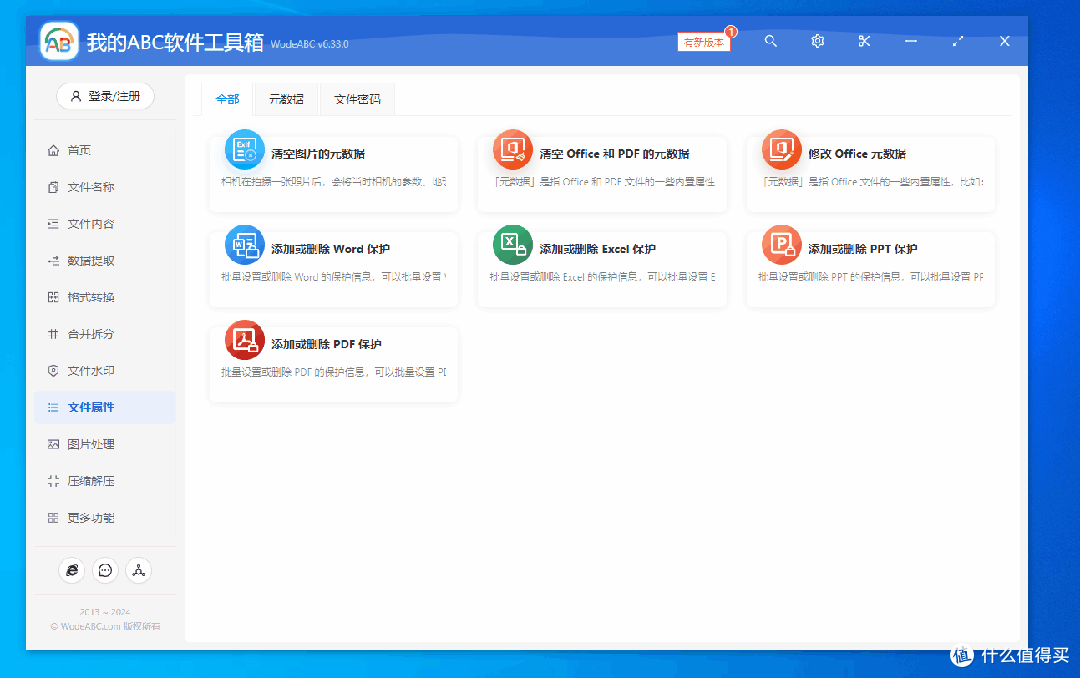Image resolution: width=1080 pixels, height=678 pixels.
Task: Click the 数据提取 sidebar icon
Action: point(53,260)
